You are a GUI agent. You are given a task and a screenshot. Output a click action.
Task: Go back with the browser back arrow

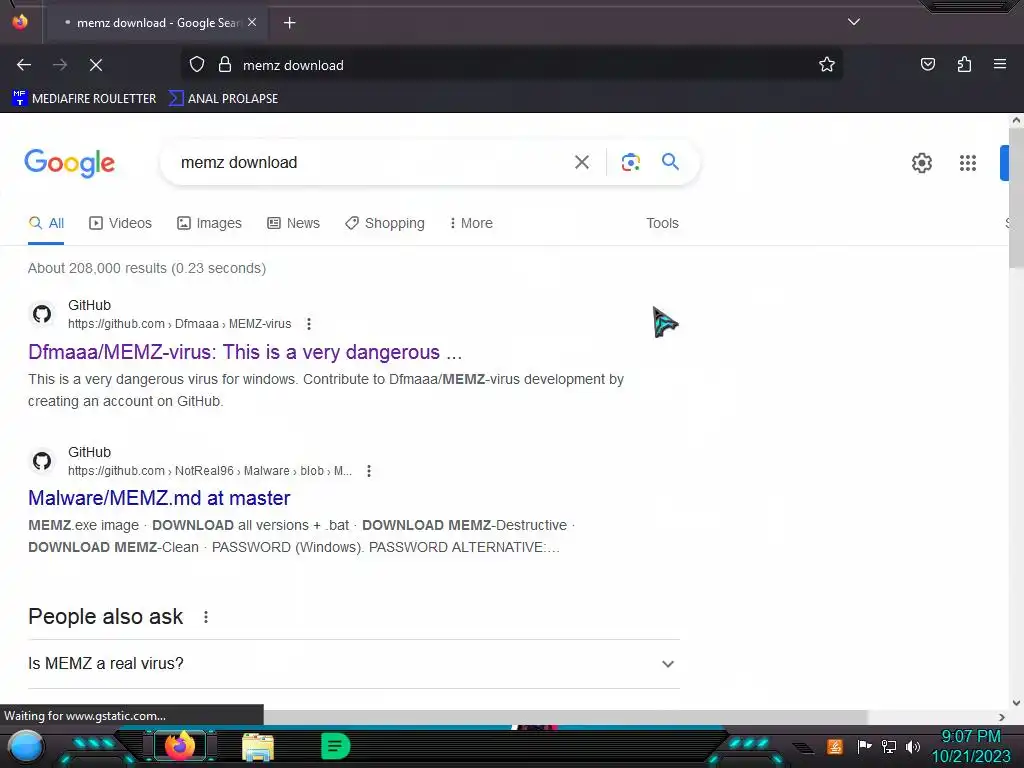point(24,65)
